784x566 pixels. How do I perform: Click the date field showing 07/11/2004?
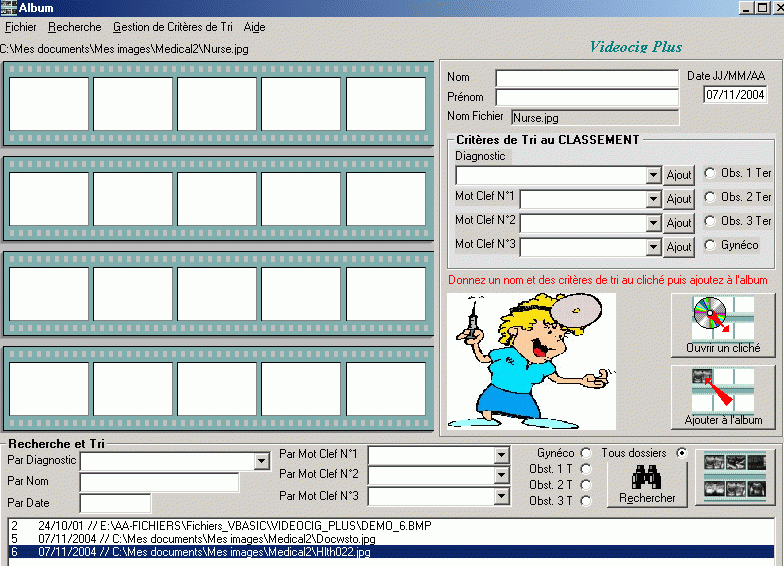click(735, 94)
